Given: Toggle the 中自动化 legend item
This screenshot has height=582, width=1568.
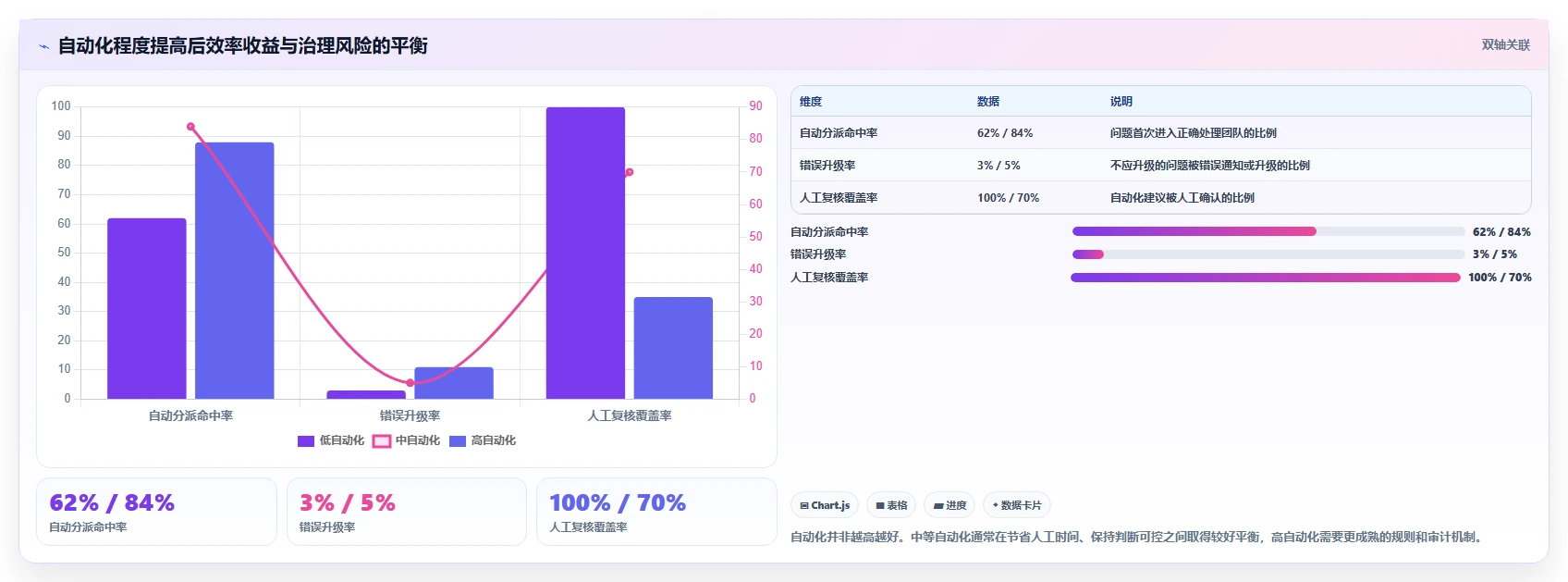Looking at the screenshot, I should coord(406,440).
